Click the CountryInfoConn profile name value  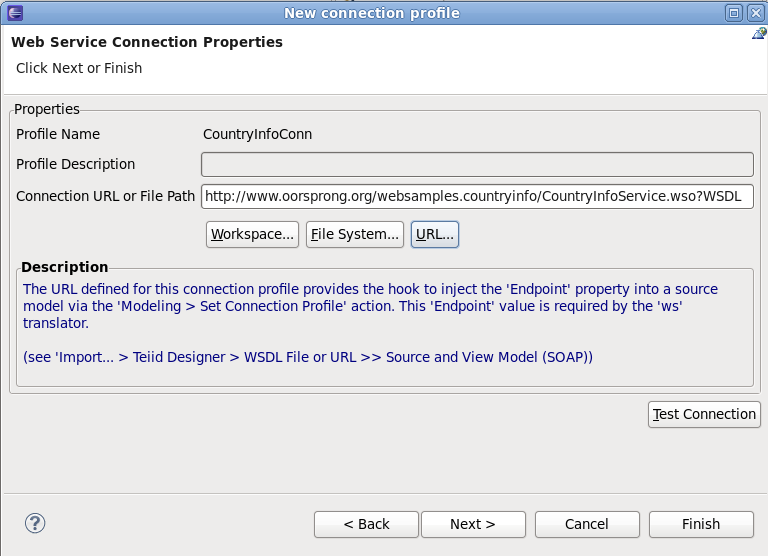[x=257, y=134]
